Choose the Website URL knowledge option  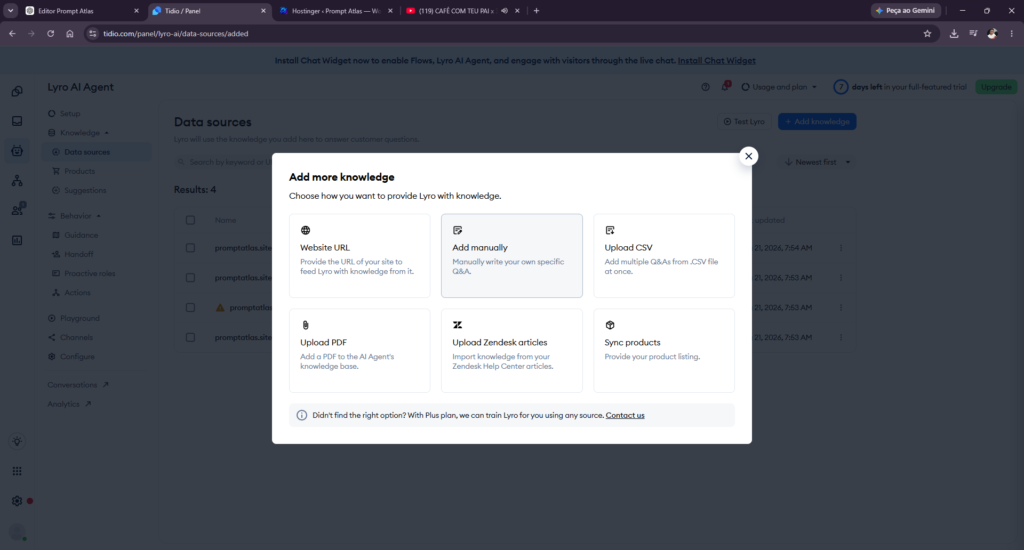(x=360, y=255)
